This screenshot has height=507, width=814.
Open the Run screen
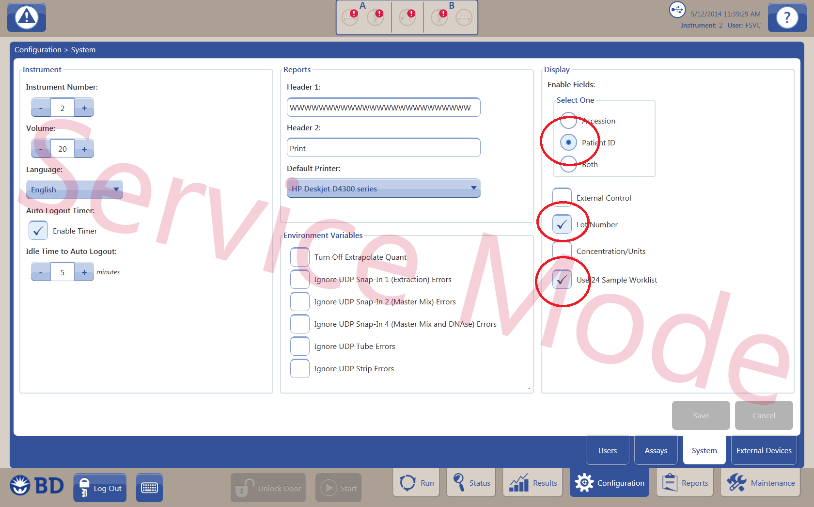pos(417,483)
